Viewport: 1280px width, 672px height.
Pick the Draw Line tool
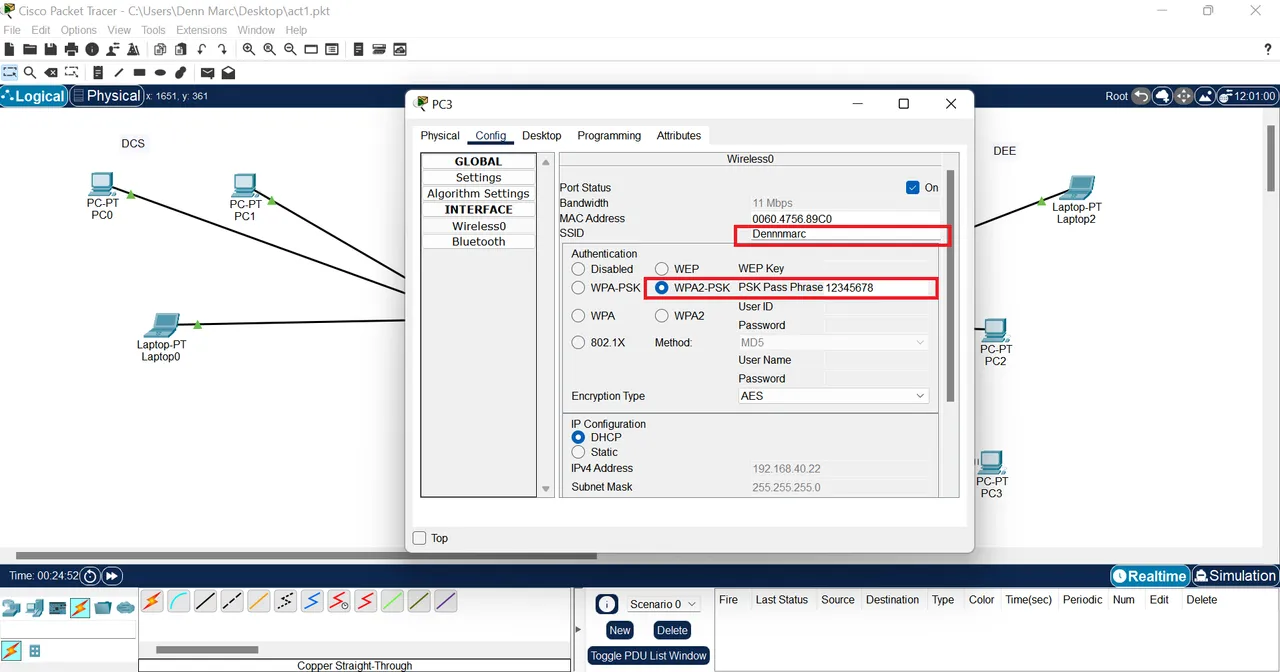(119, 72)
